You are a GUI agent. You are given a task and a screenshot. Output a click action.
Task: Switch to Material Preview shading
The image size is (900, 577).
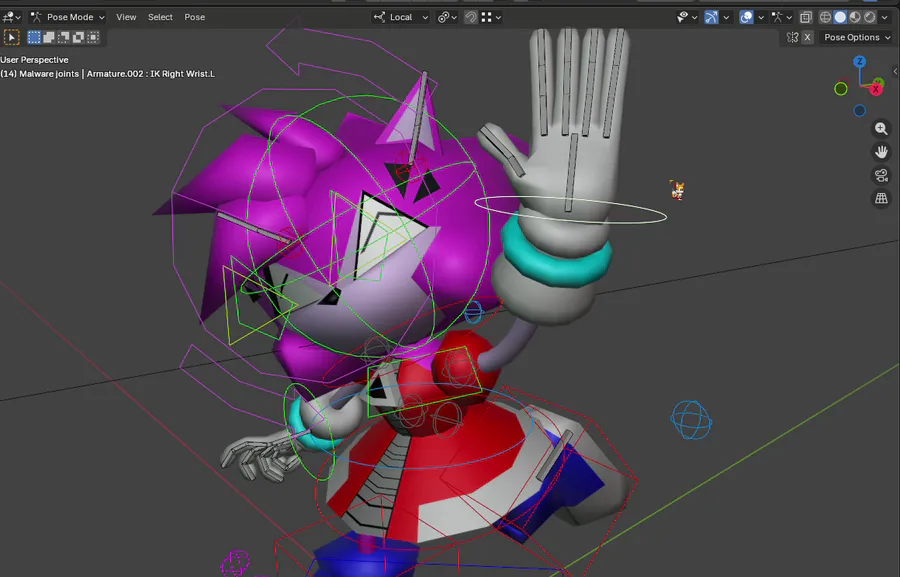[x=855, y=17]
